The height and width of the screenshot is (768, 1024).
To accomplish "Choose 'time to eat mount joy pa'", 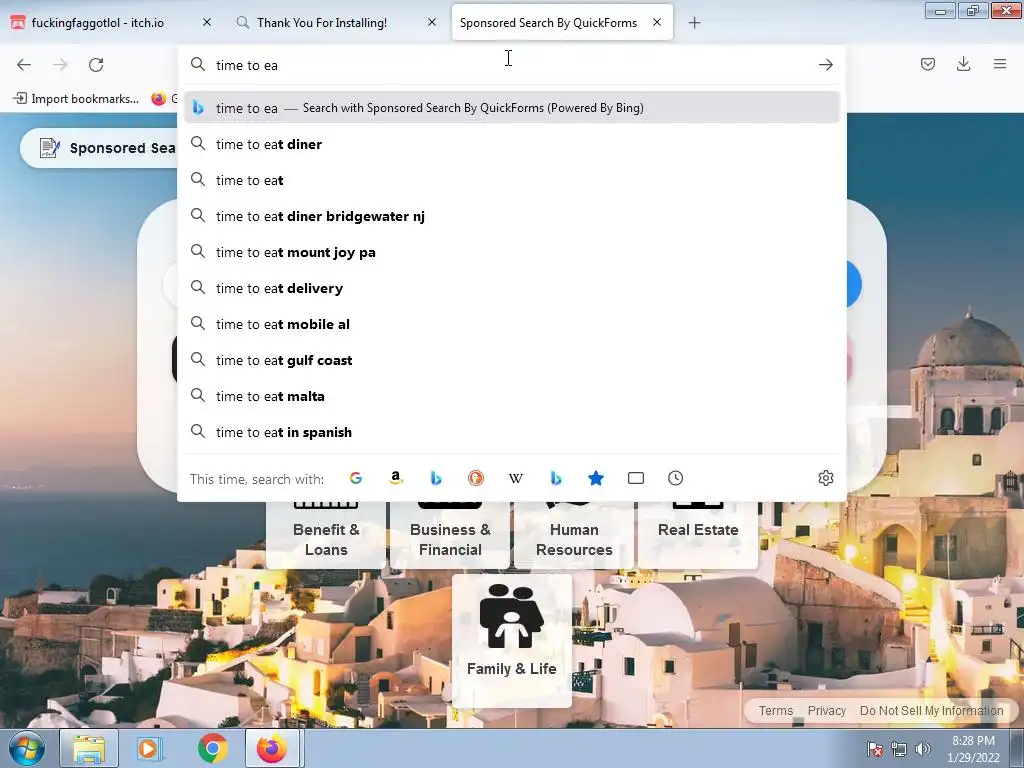I will pyautogui.click(x=512, y=252).
